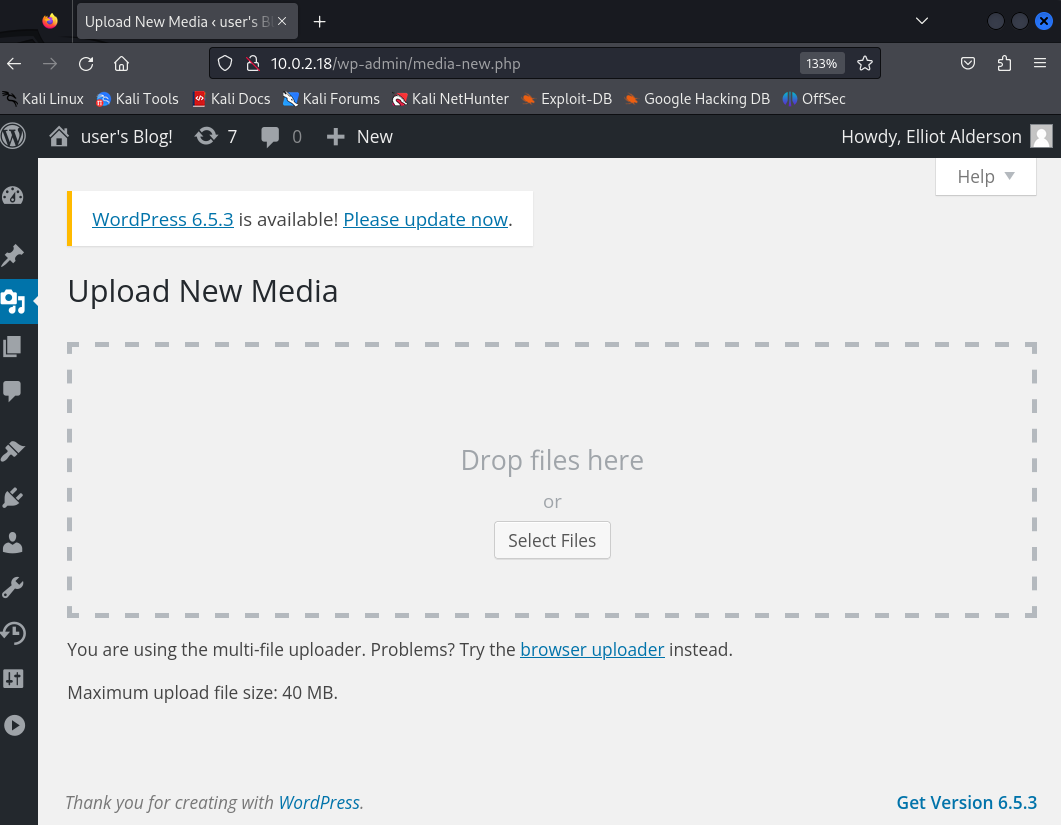This screenshot has height=825, width=1061.
Task: Bookmark this page with the star icon
Action: pyautogui.click(x=865, y=63)
